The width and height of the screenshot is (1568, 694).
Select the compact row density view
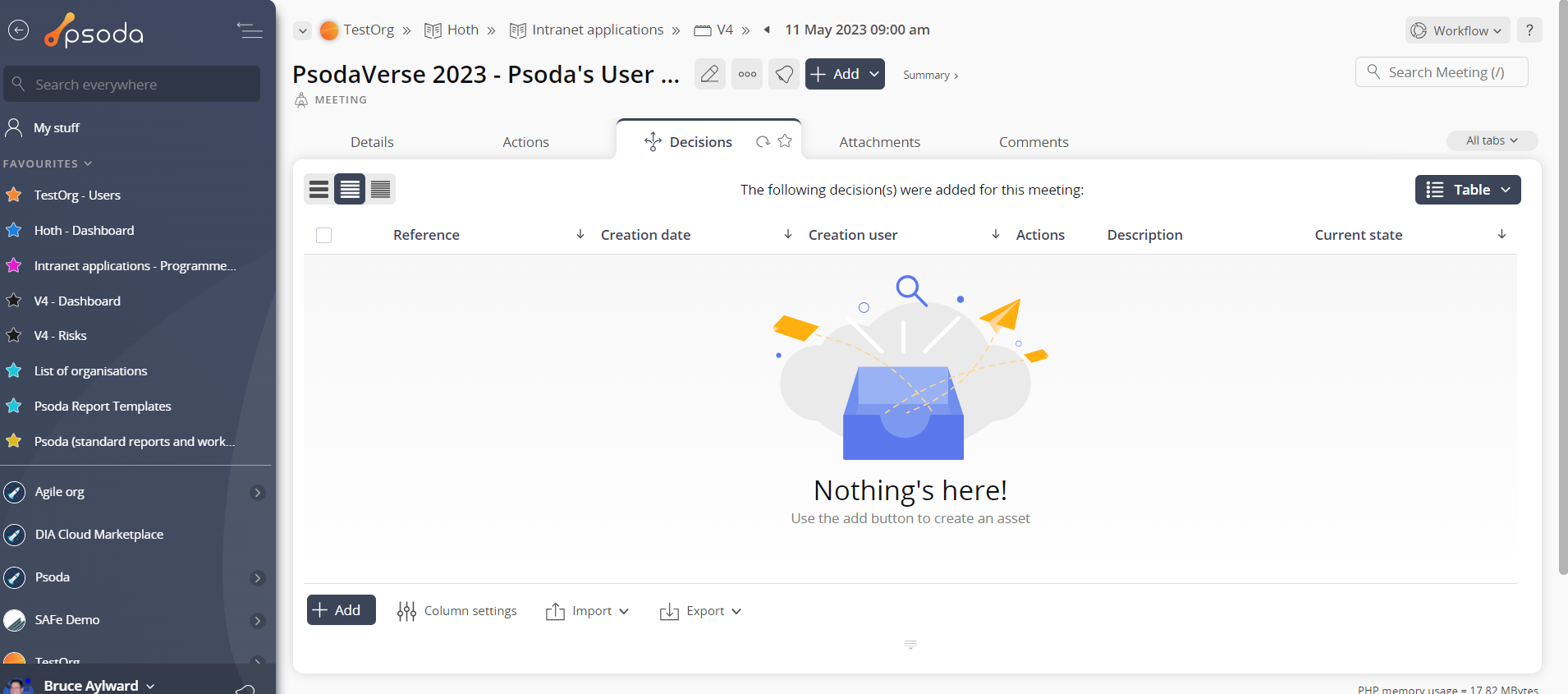click(x=319, y=190)
